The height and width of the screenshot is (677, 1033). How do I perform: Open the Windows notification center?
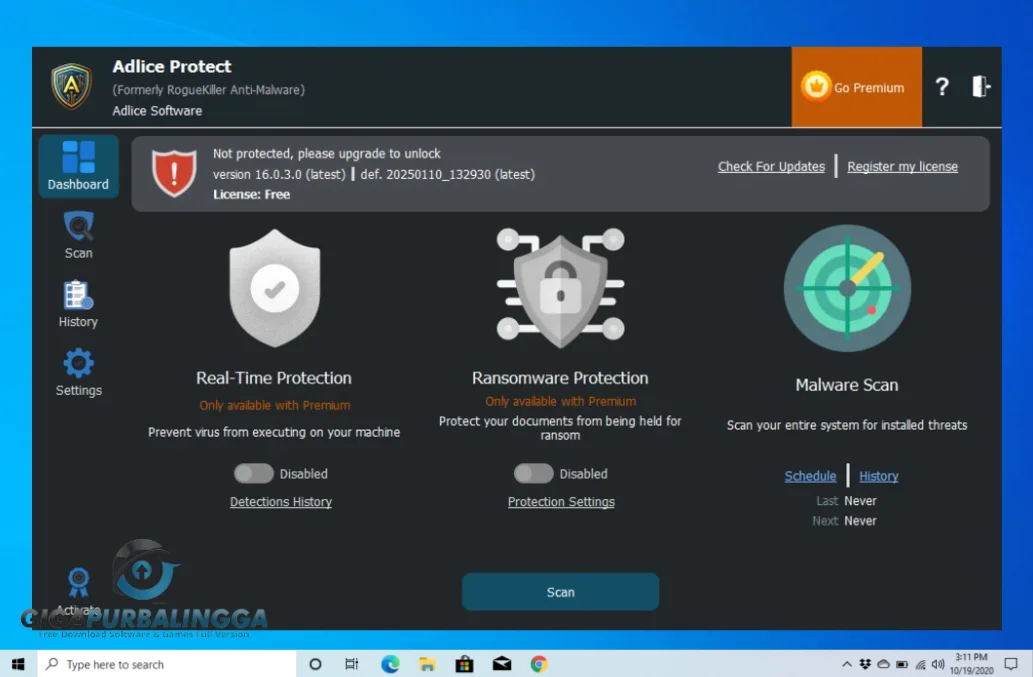1011,664
